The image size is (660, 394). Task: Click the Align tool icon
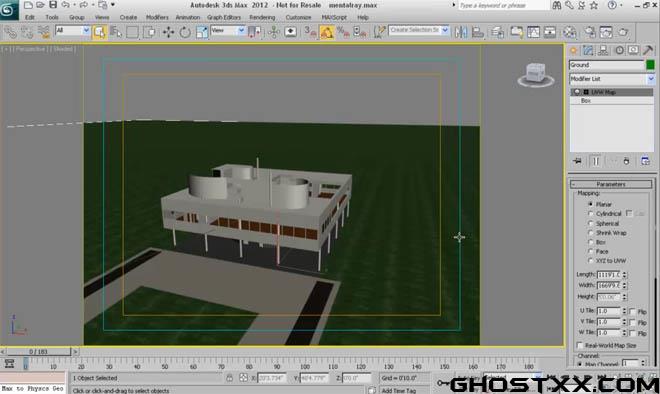[478, 32]
